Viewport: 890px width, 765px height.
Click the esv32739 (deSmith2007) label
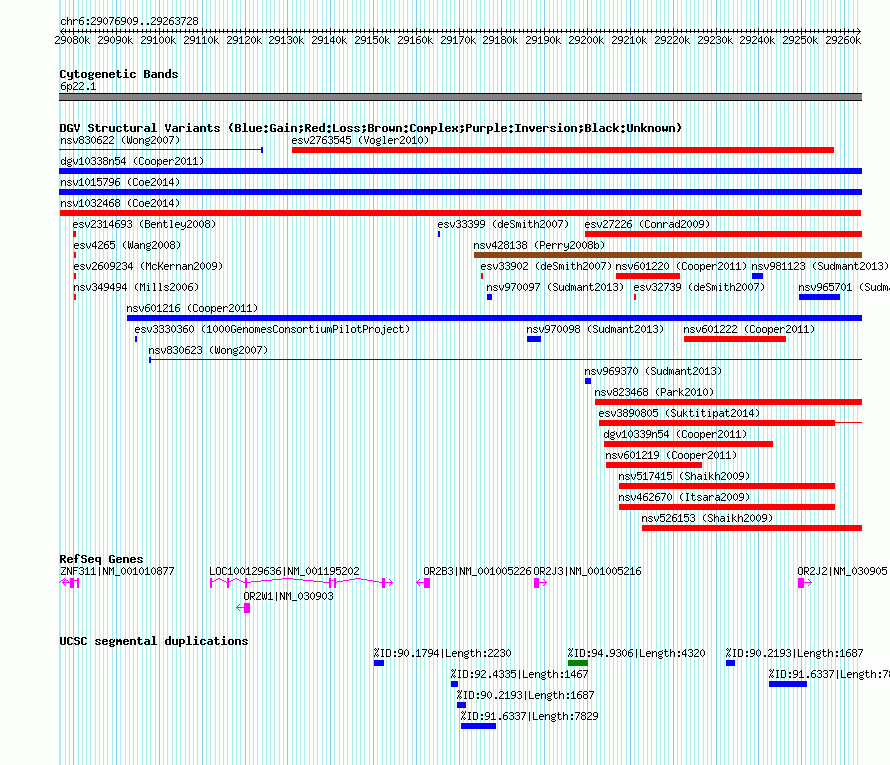[x=699, y=287]
